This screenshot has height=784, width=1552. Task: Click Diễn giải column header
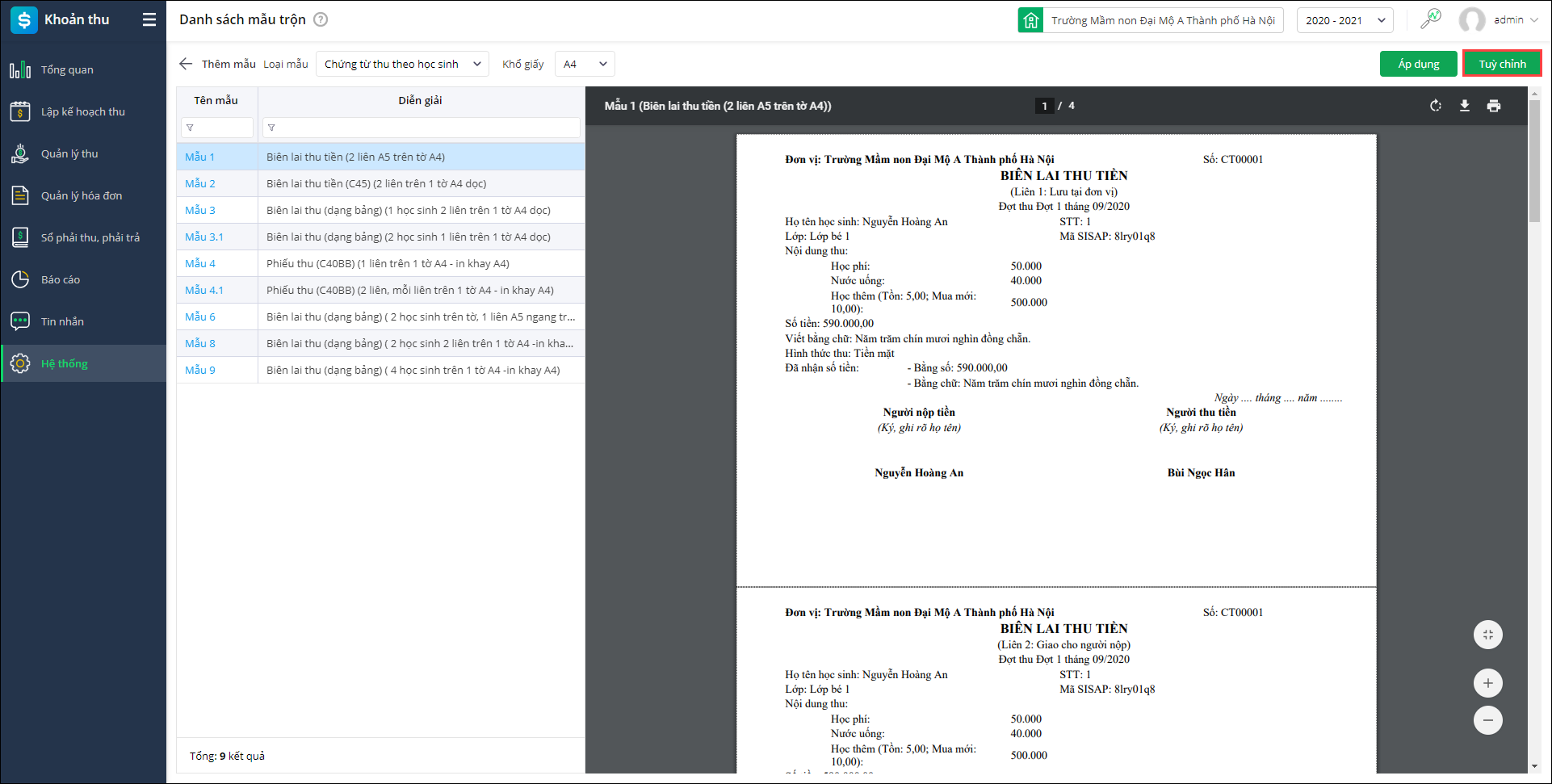click(420, 100)
